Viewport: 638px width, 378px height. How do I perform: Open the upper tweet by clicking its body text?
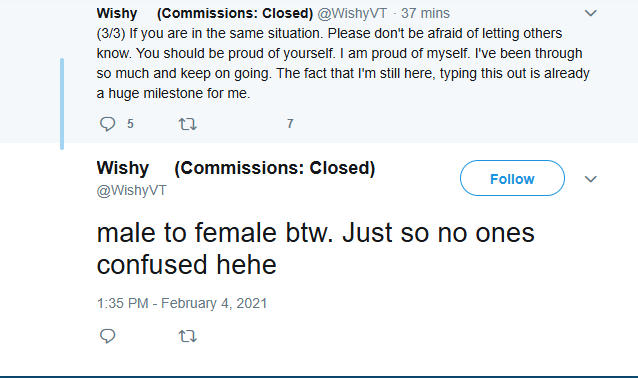coord(343,63)
